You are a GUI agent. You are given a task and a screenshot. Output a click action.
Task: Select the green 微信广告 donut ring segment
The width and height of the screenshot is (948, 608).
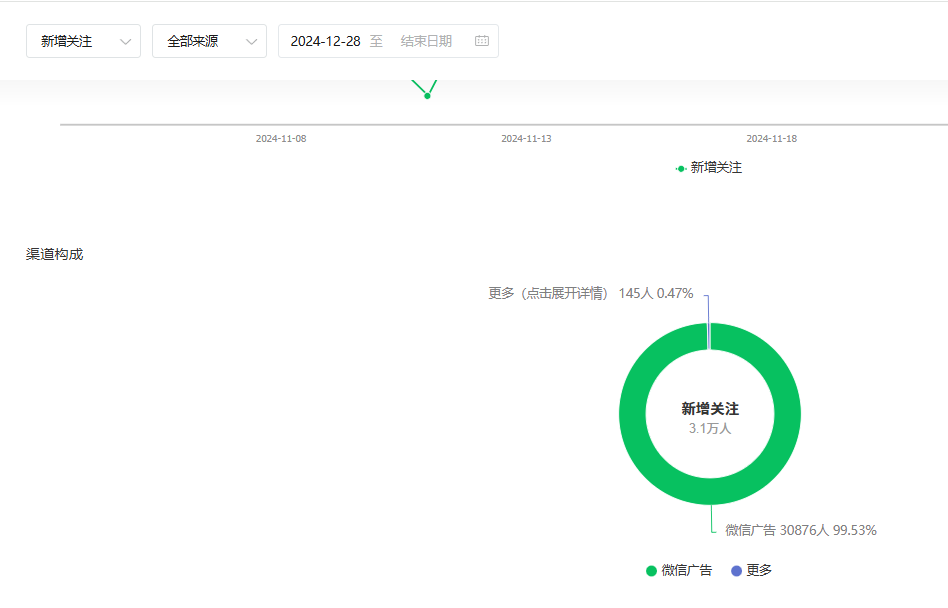pos(632,413)
